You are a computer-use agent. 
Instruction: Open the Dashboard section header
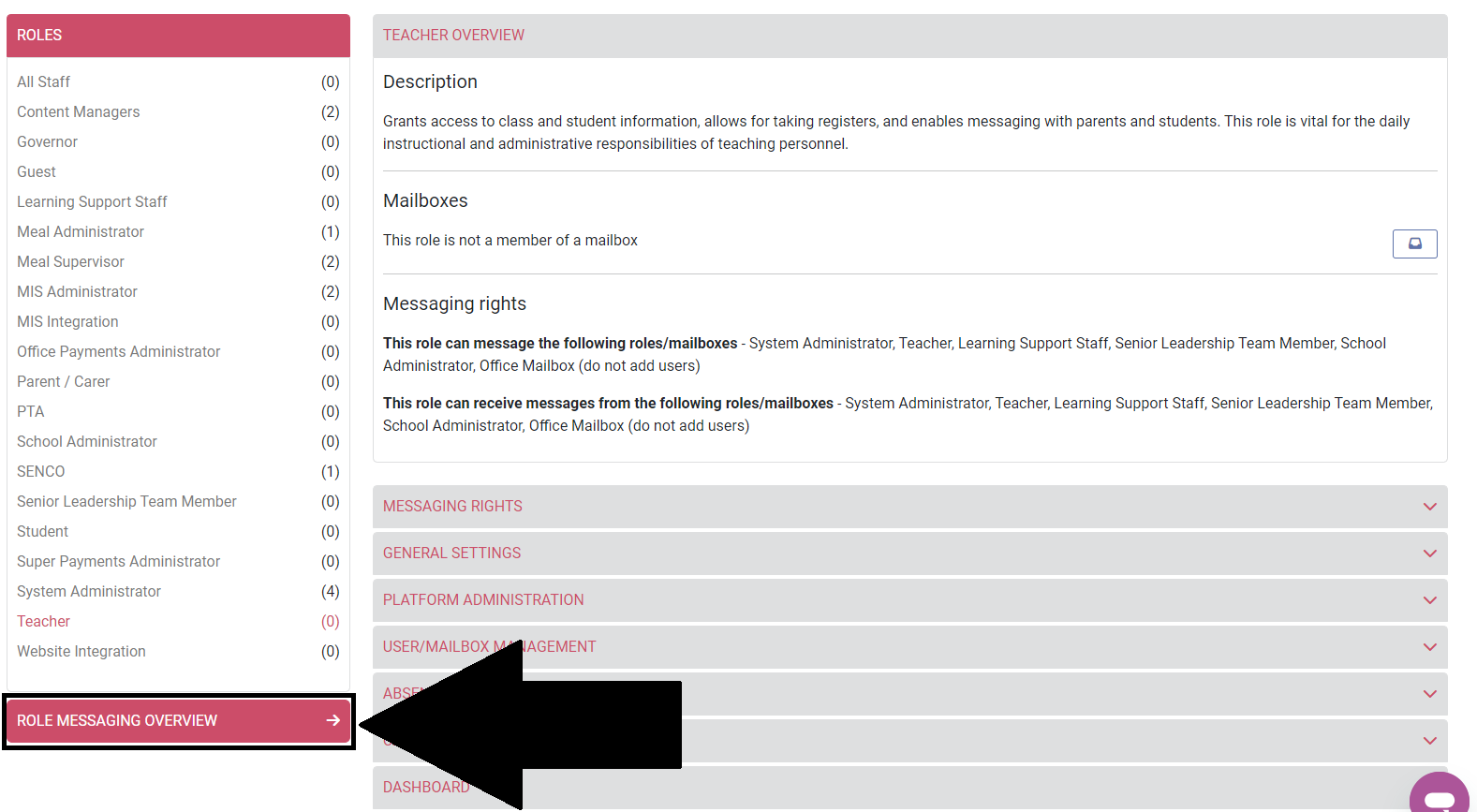click(426, 787)
